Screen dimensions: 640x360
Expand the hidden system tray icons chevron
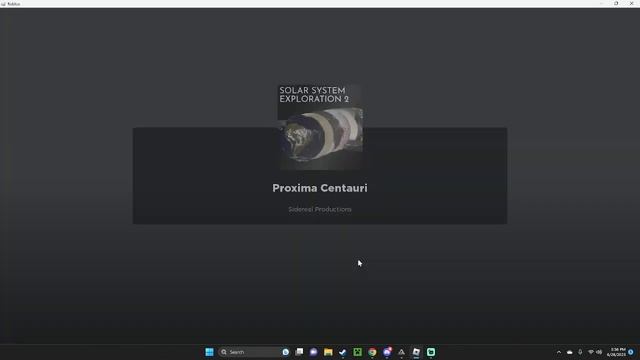click(559, 352)
